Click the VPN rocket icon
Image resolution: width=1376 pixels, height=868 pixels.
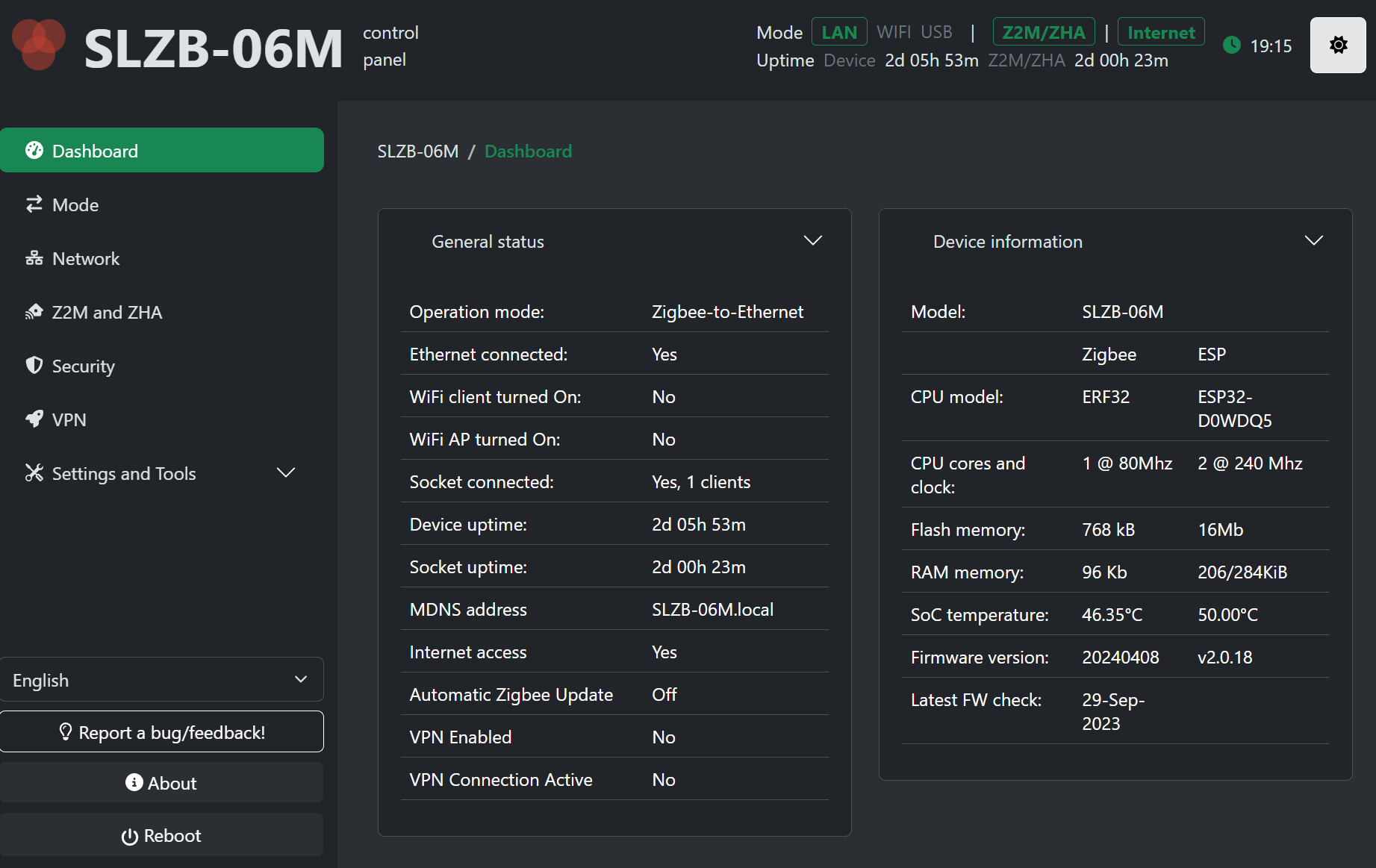[34, 419]
